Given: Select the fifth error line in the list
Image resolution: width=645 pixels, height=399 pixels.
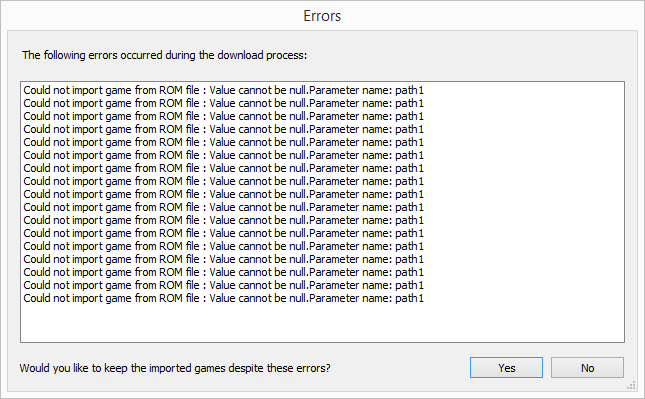Looking at the screenshot, I should (x=223, y=142).
